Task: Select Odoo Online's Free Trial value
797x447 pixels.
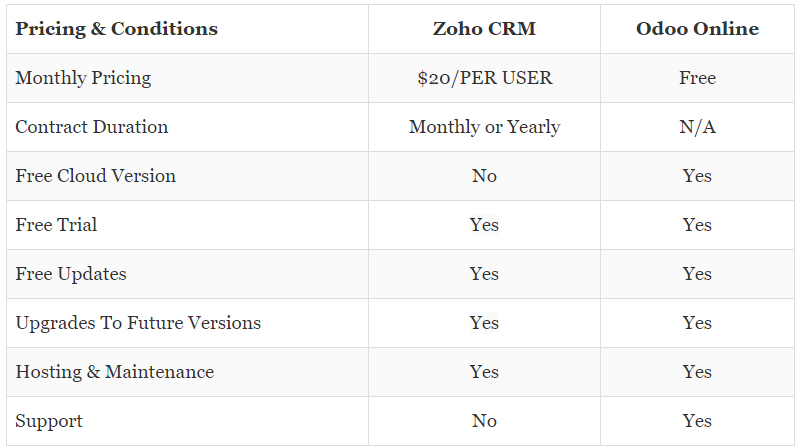Action: [x=697, y=225]
